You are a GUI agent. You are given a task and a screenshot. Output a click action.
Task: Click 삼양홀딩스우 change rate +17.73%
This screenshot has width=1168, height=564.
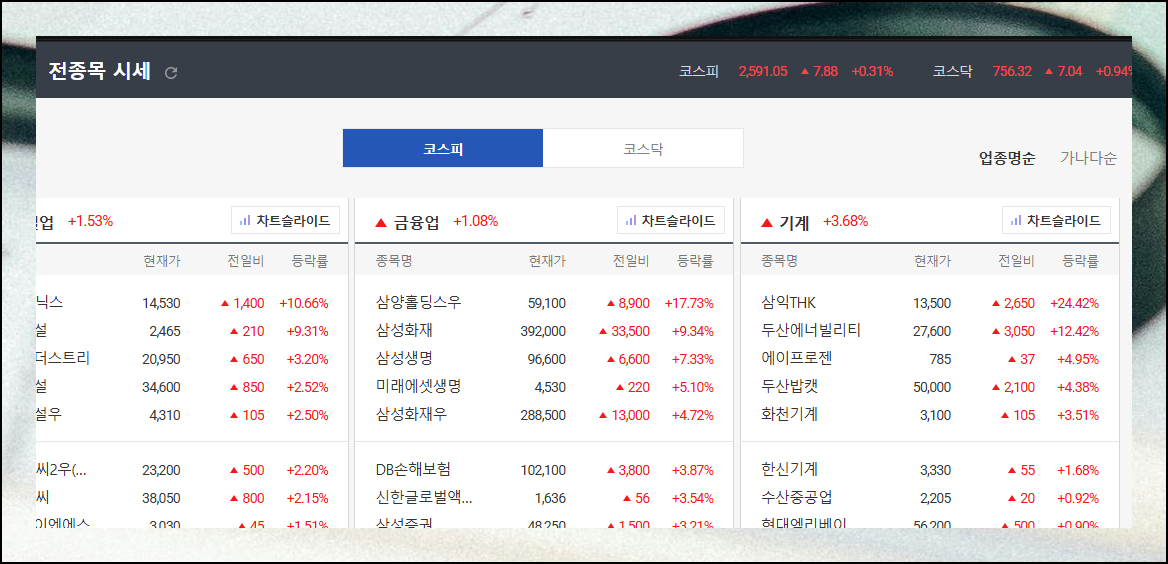(x=689, y=304)
